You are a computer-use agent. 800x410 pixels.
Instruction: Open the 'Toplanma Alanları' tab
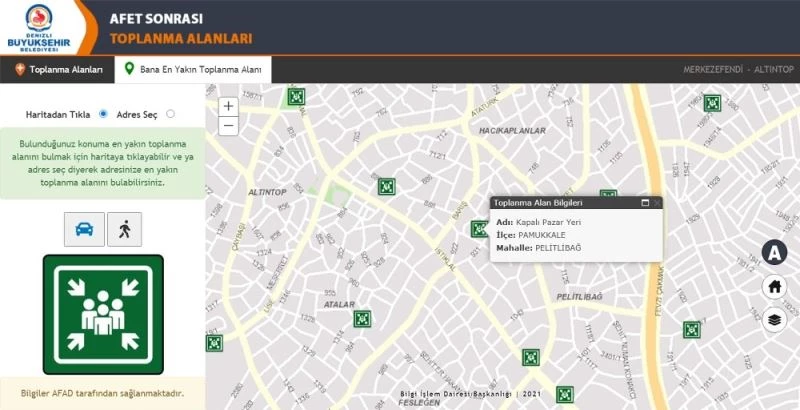coord(58,70)
